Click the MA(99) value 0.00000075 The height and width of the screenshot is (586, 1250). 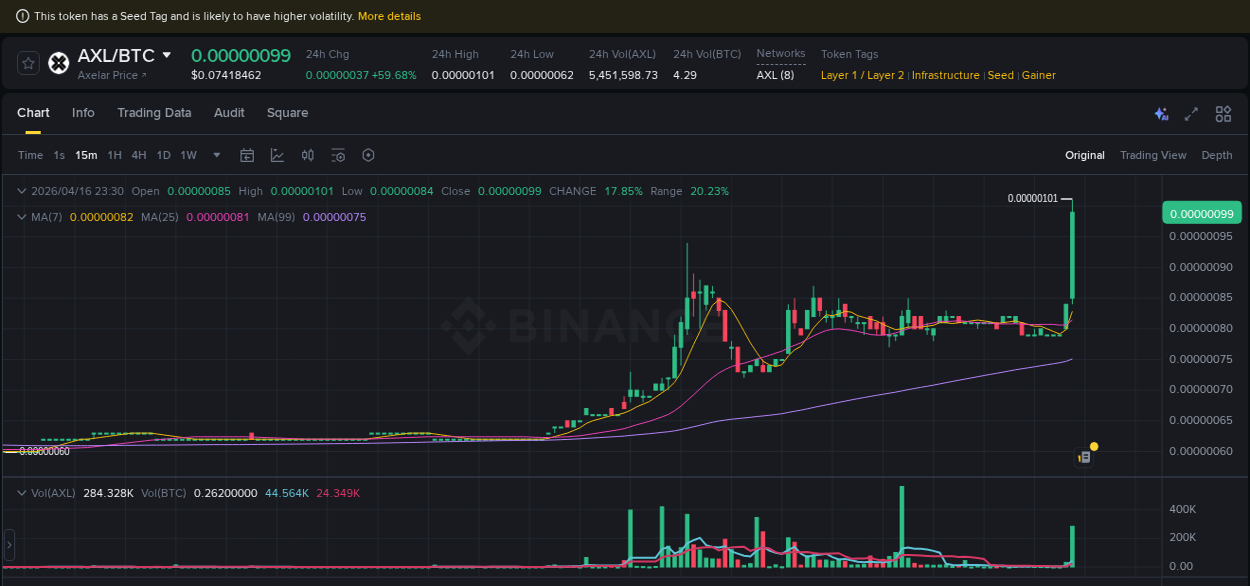[x=334, y=217]
